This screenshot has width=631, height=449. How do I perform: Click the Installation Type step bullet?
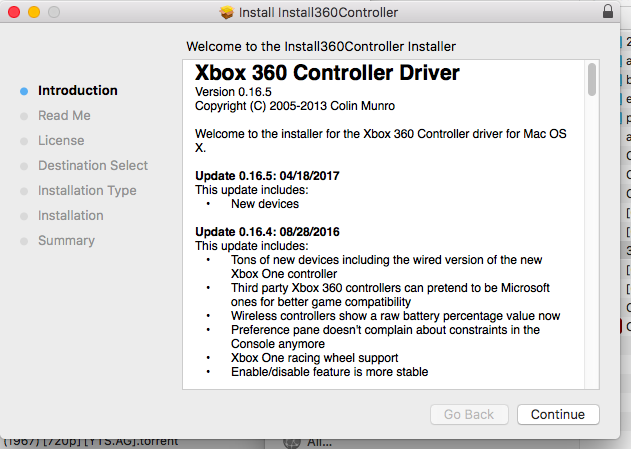(x=24, y=191)
